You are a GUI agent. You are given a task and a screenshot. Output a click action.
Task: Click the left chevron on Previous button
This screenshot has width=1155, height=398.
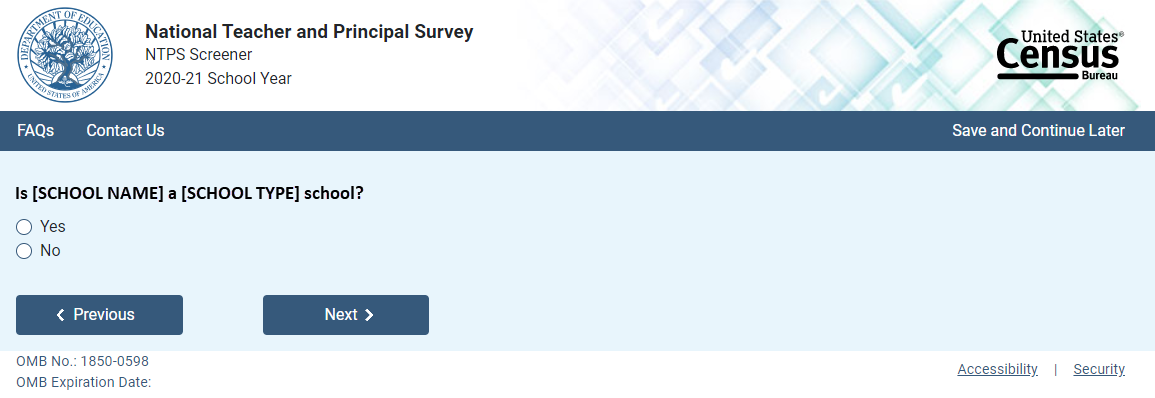coord(60,315)
